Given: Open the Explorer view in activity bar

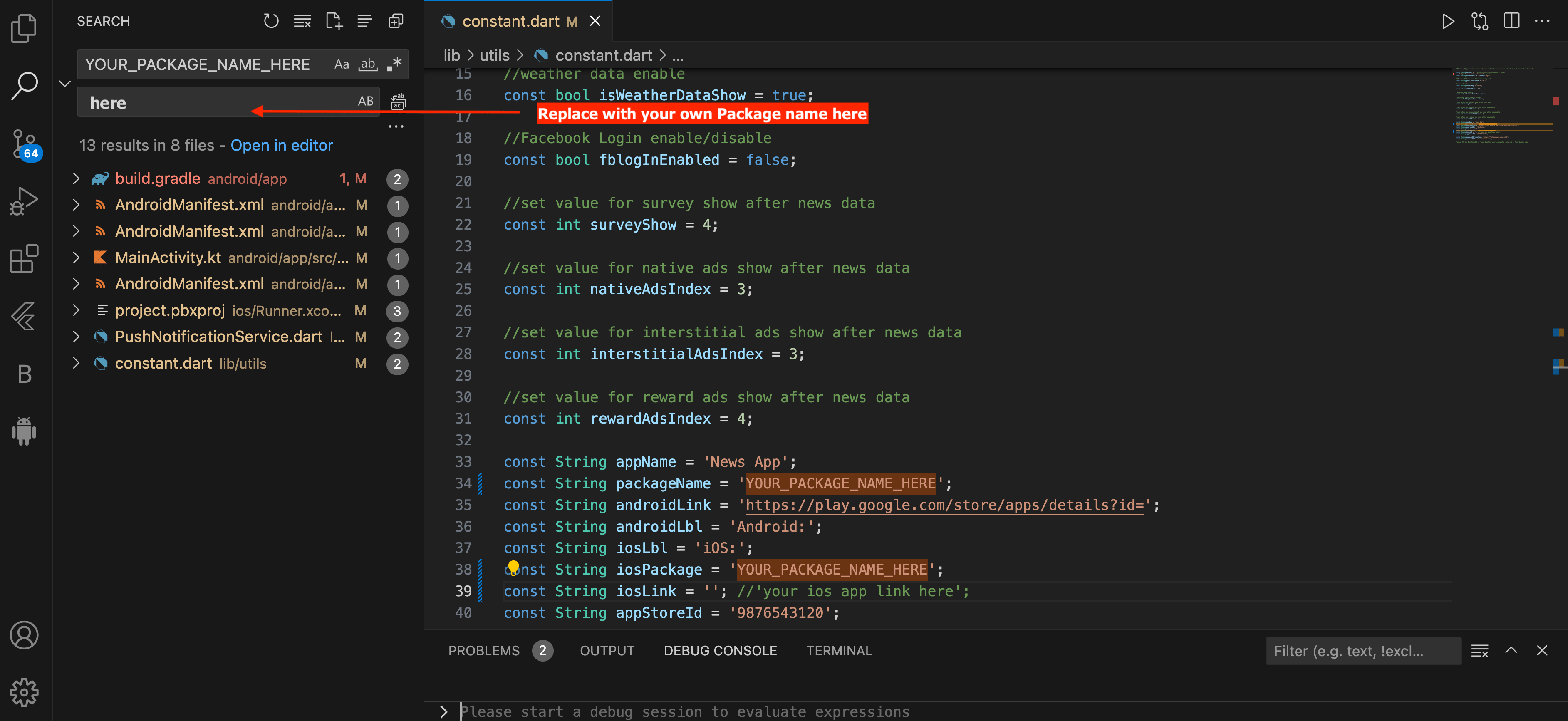Looking at the screenshot, I should pyautogui.click(x=25, y=28).
